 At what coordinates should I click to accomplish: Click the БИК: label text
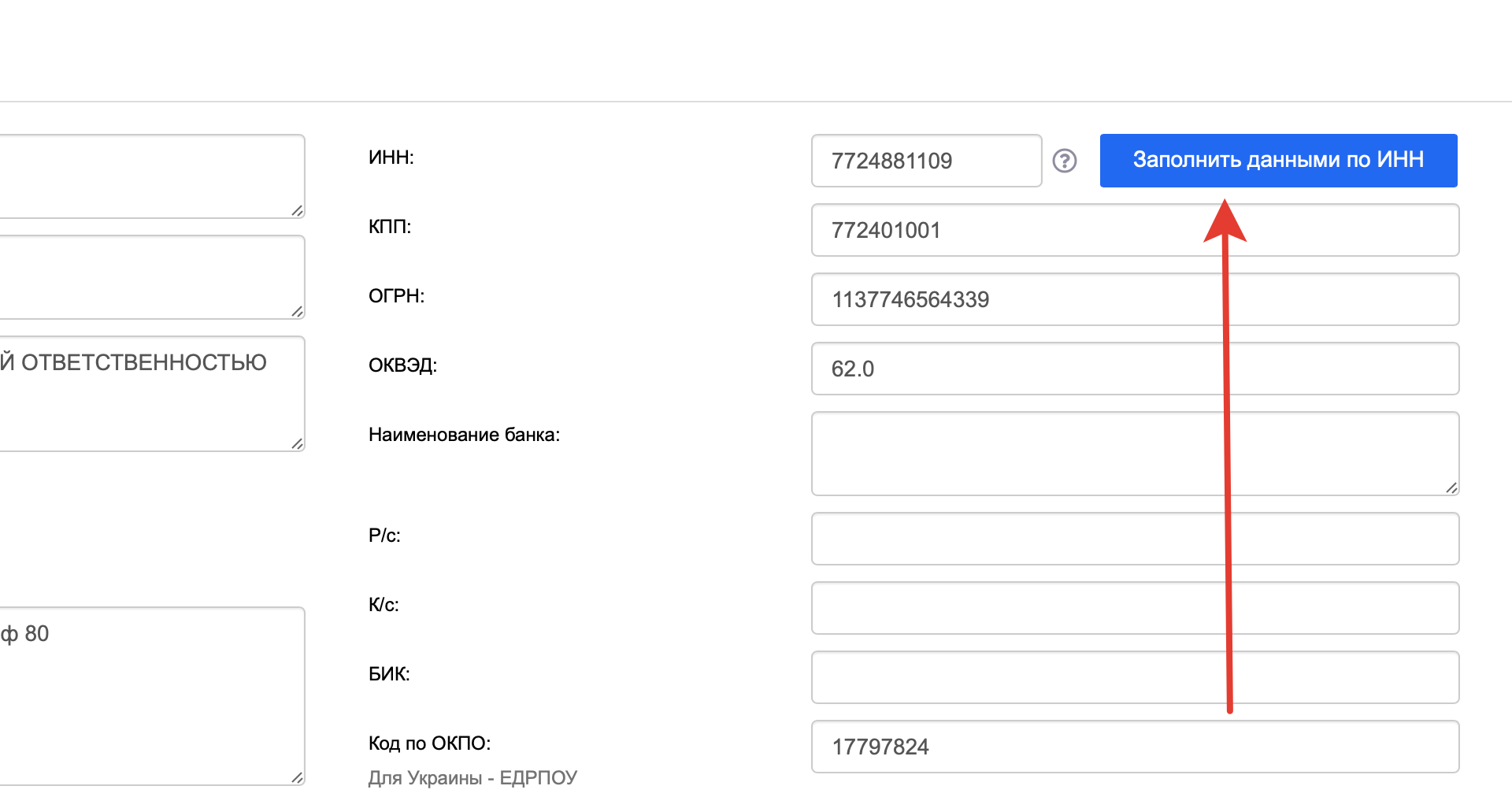[390, 674]
